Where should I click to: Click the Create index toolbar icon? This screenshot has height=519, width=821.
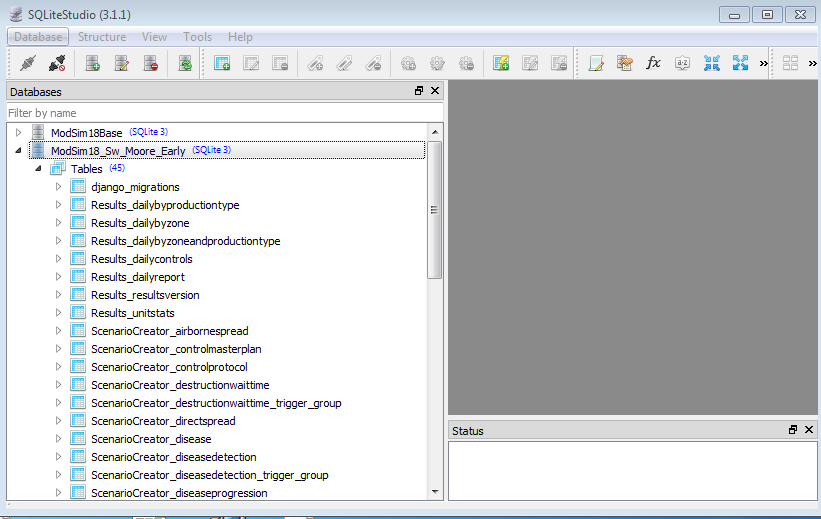[x=315, y=64]
